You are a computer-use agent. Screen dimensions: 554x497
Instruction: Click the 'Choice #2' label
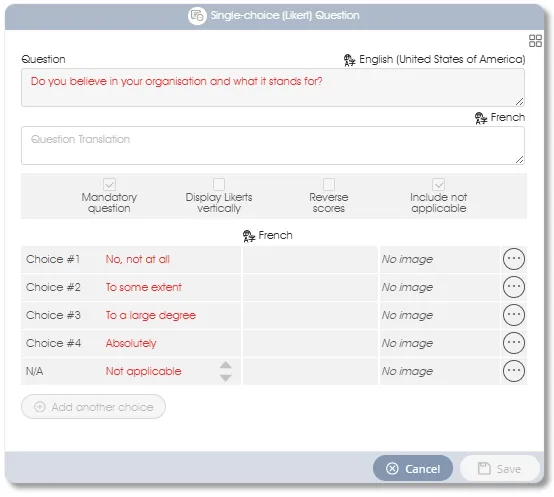53,287
